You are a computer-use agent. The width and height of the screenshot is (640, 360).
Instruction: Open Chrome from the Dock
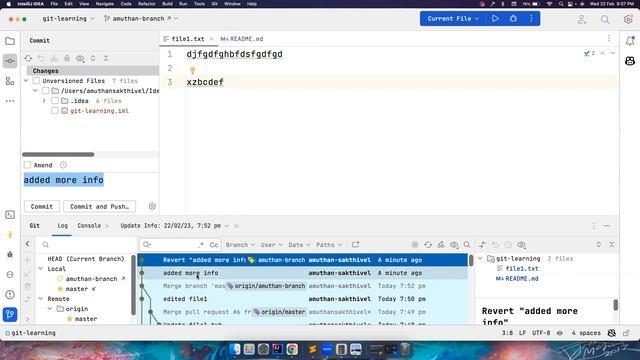(292, 349)
